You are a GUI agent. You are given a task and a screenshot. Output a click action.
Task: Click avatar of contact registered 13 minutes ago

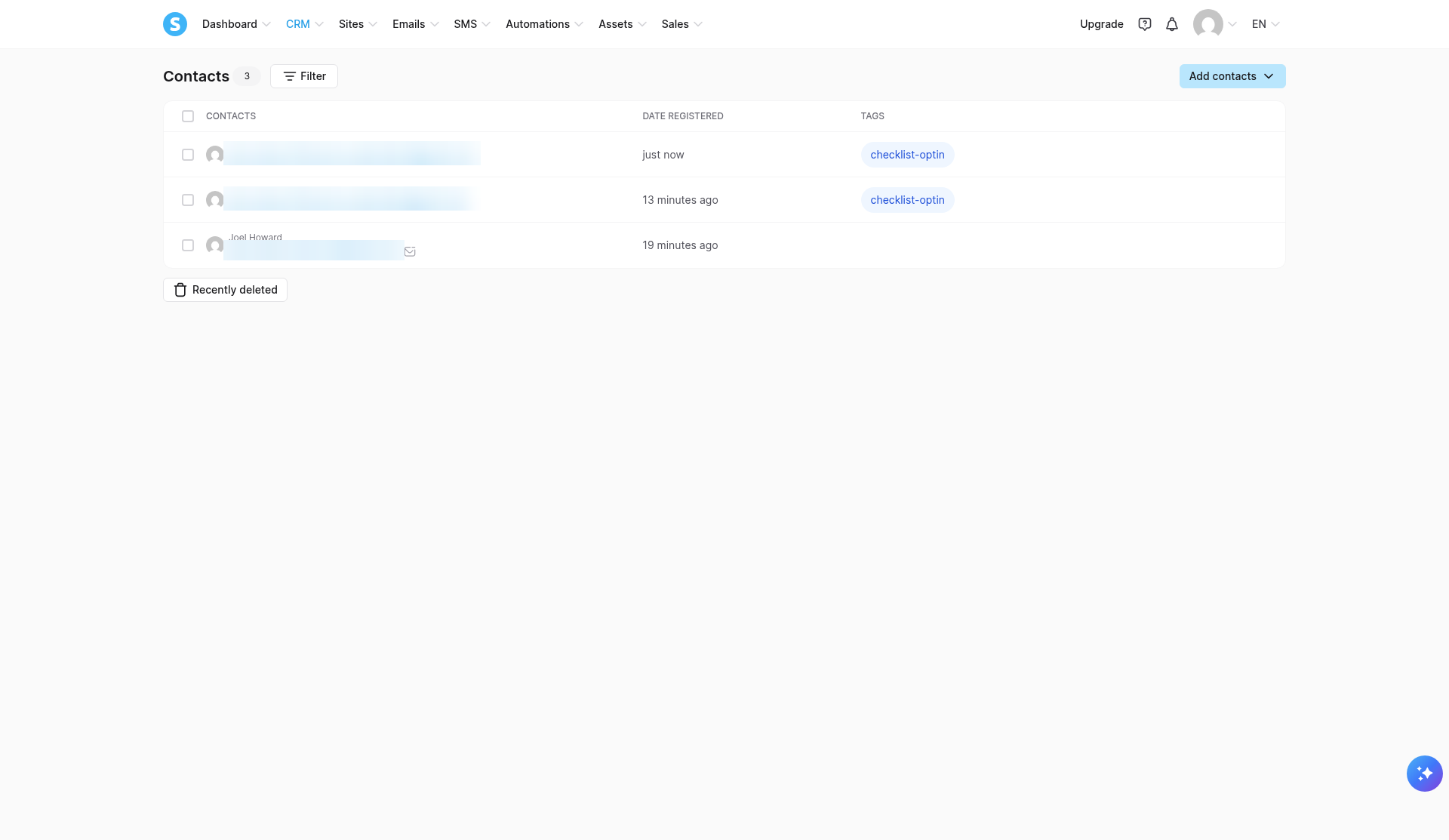pyautogui.click(x=215, y=200)
